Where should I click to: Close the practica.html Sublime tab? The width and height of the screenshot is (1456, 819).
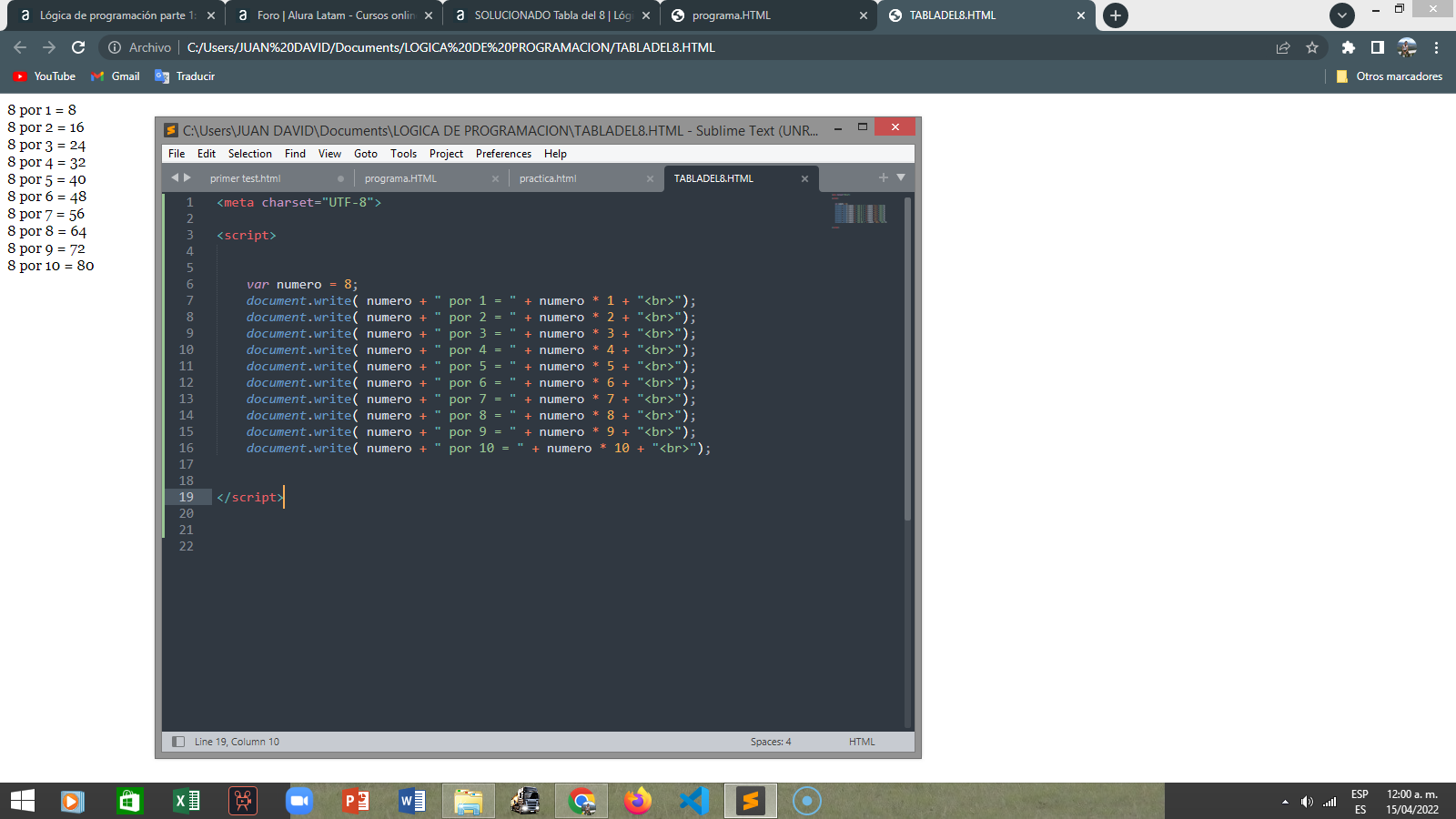tap(650, 178)
